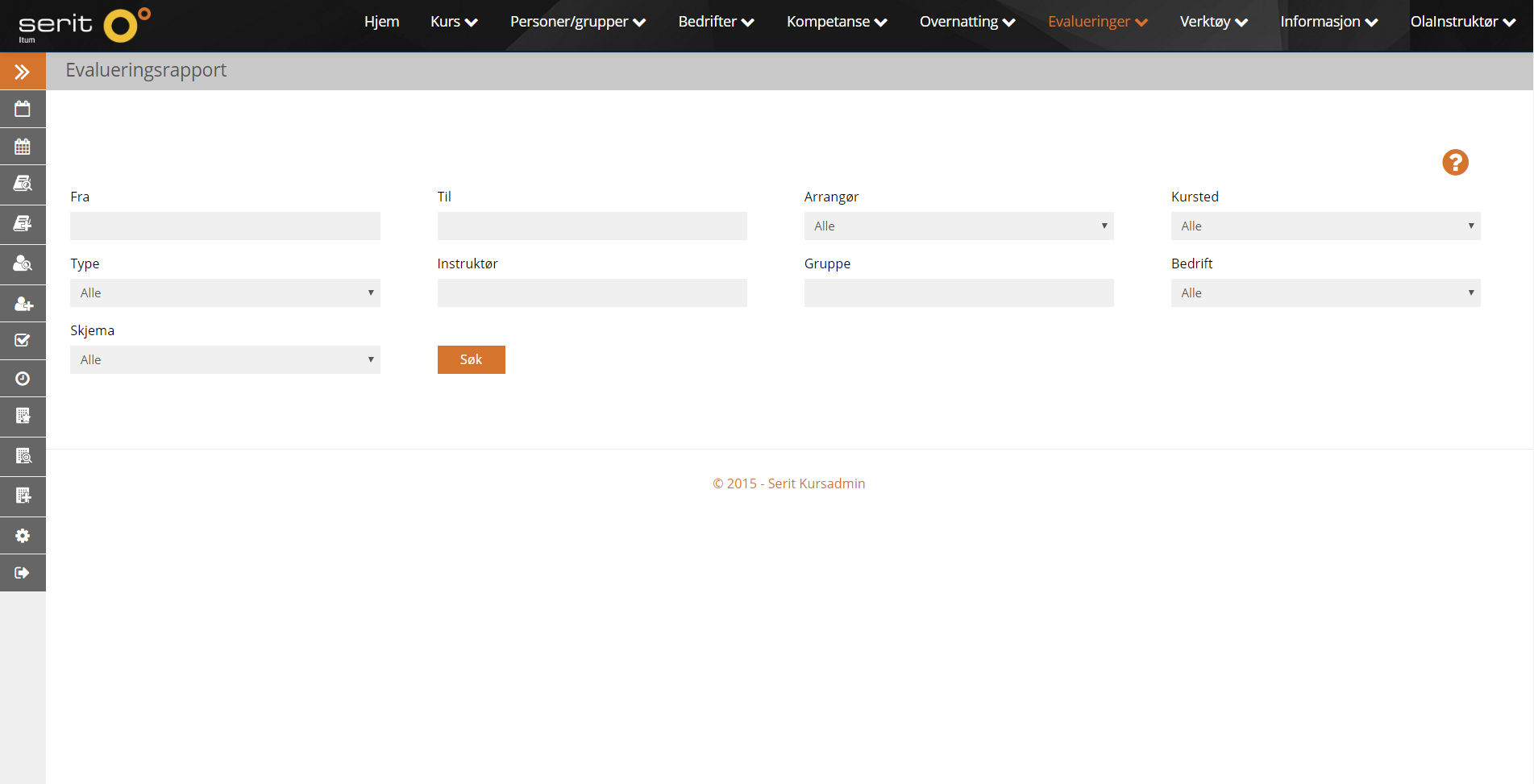Go to Hjem page
Screen dimensions: 1534x784
pyautogui.click(x=381, y=22)
